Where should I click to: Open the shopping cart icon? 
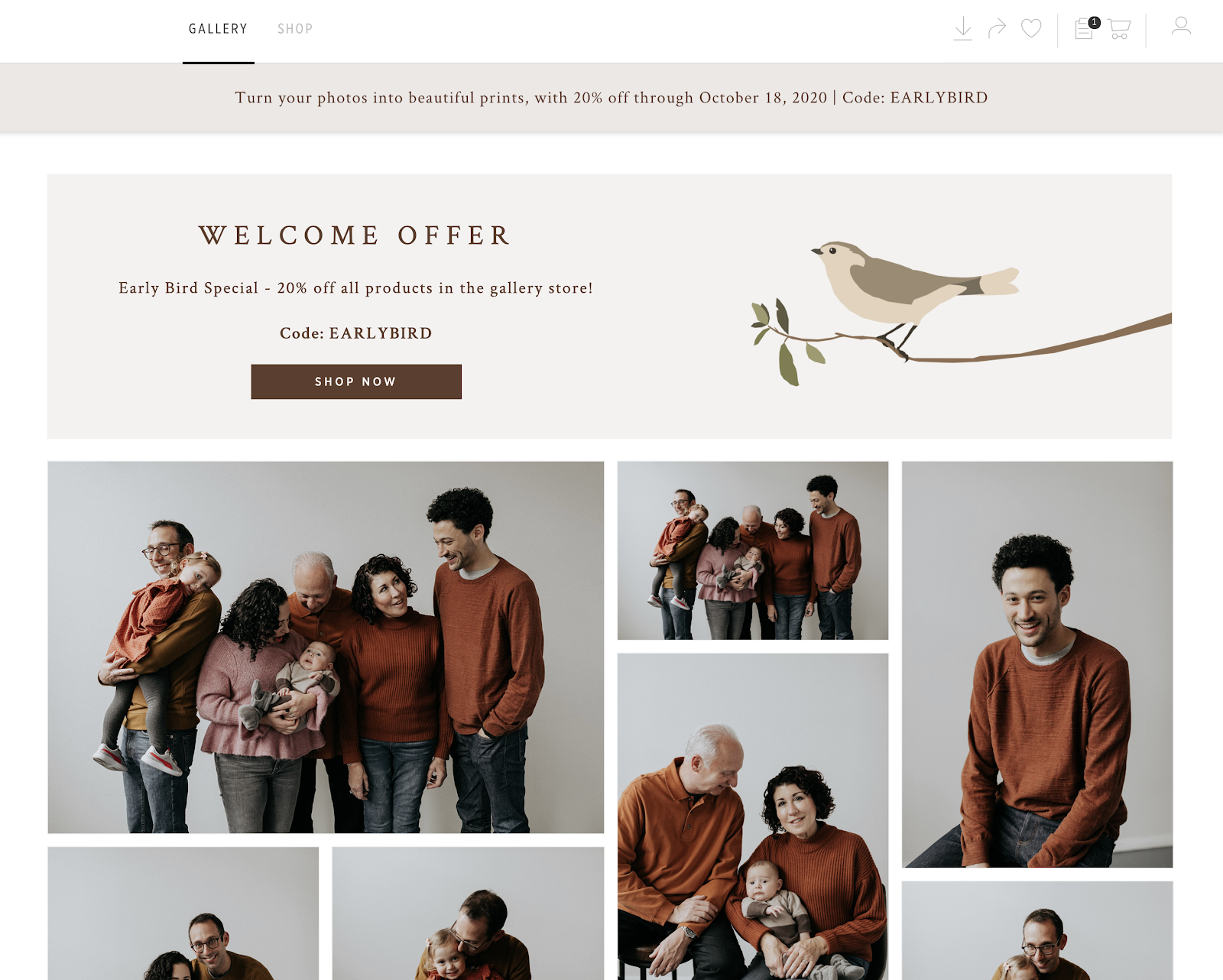(1119, 29)
